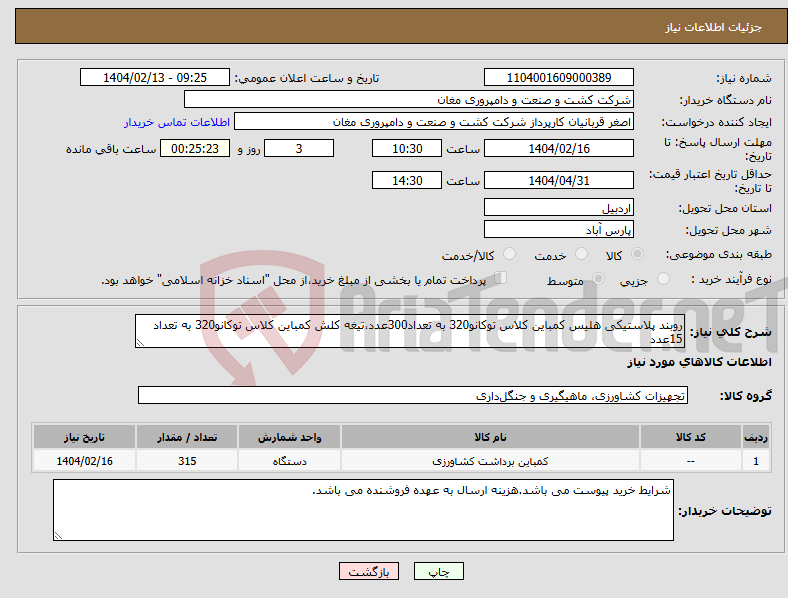
Task: Click the item code cell showing --
Action: (691, 461)
